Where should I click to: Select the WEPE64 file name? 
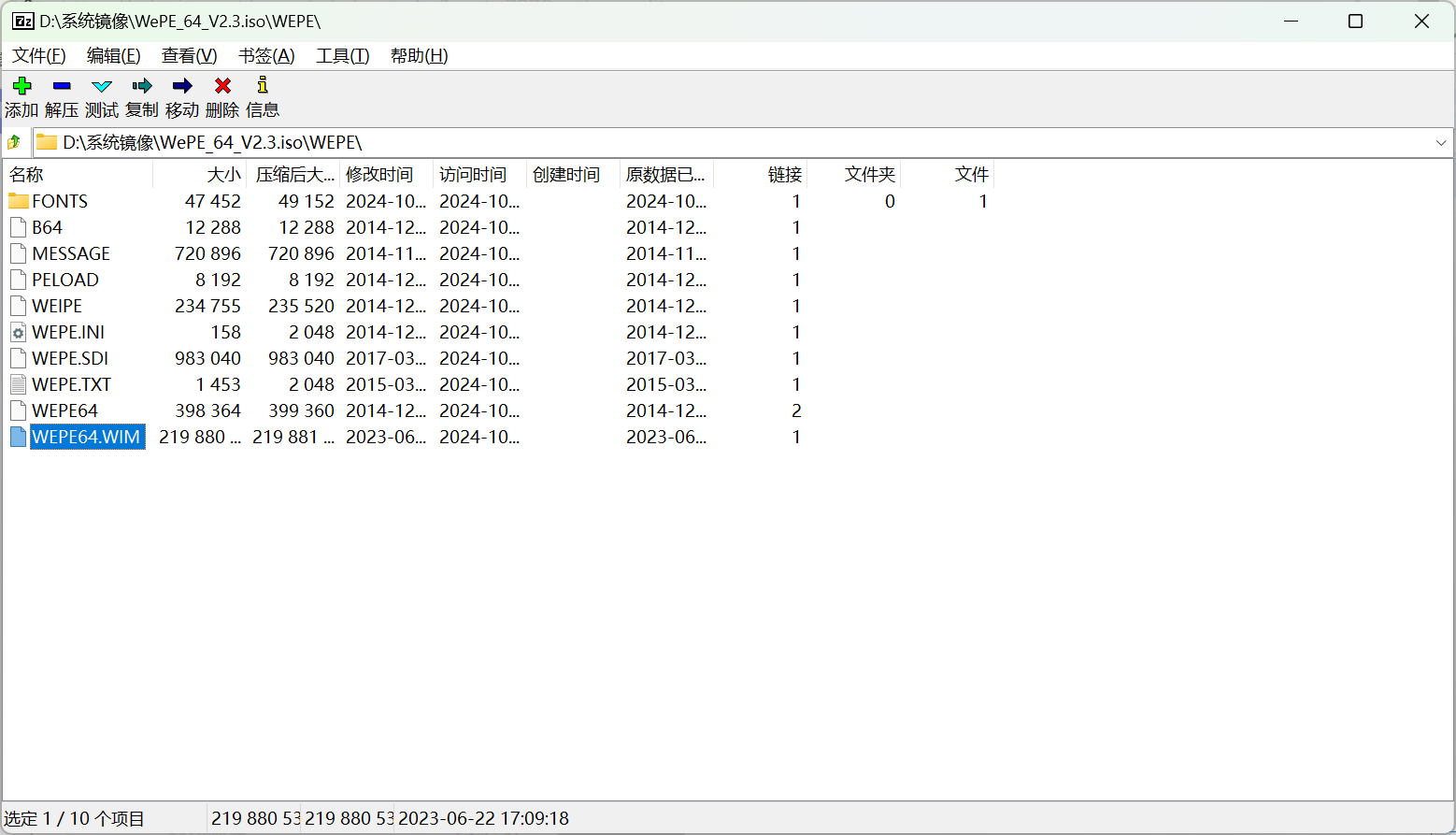tap(64, 410)
